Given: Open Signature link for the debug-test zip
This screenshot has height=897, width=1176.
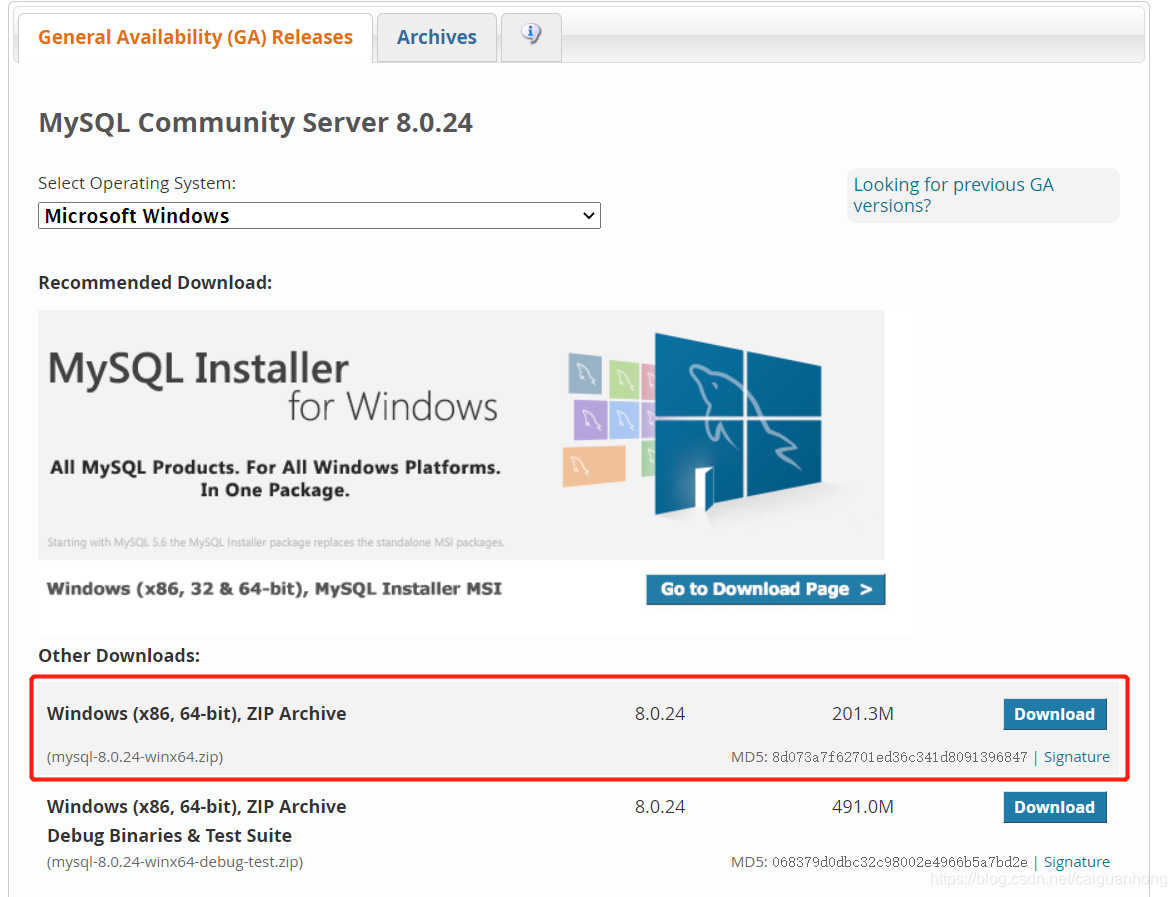Looking at the screenshot, I should (1076, 862).
